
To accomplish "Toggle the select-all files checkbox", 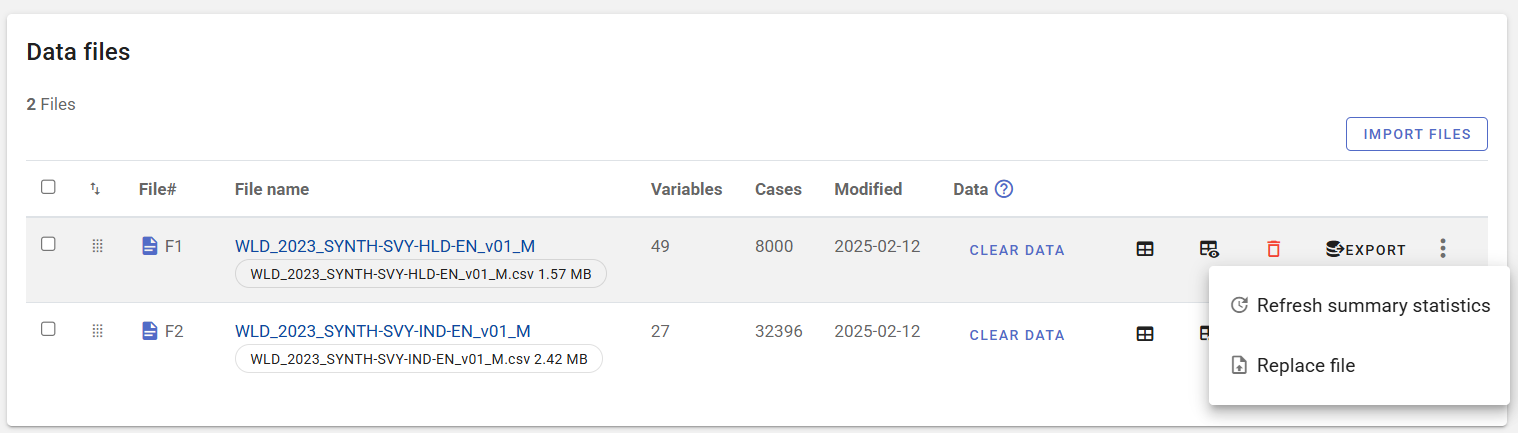I will point(48,187).
